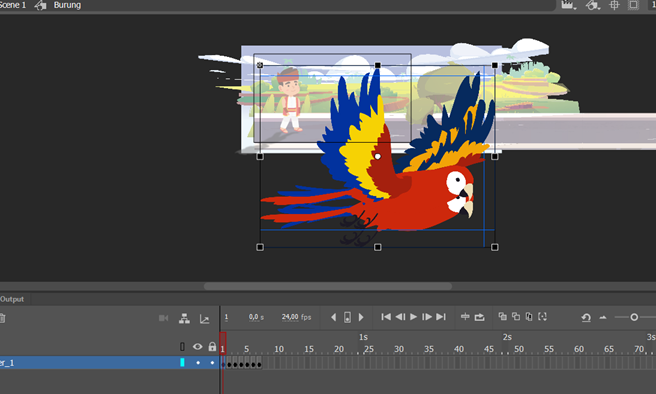
Task: Click the timeline zoom-out mountain icon
Action: pos(603,318)
